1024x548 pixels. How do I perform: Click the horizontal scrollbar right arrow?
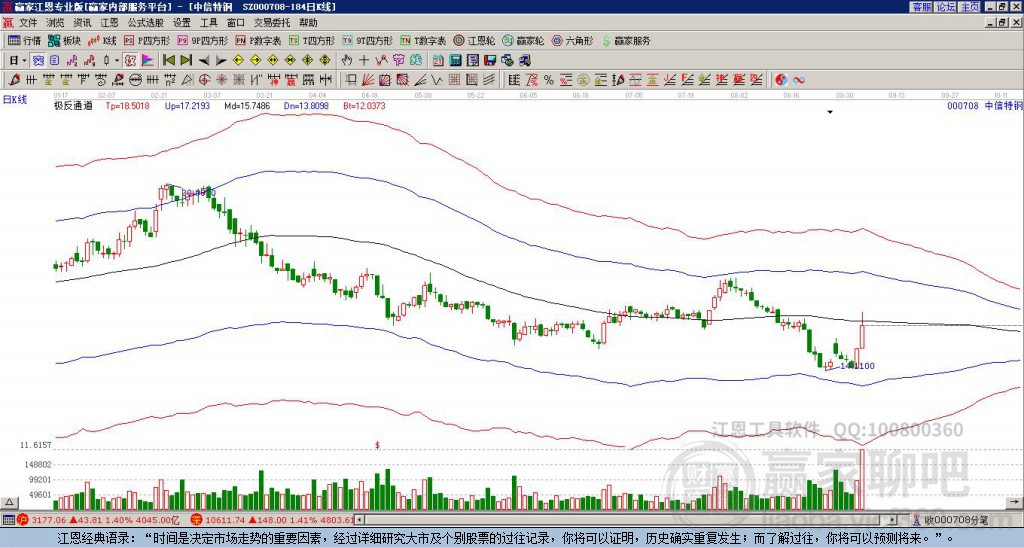(x=892, y=520)
